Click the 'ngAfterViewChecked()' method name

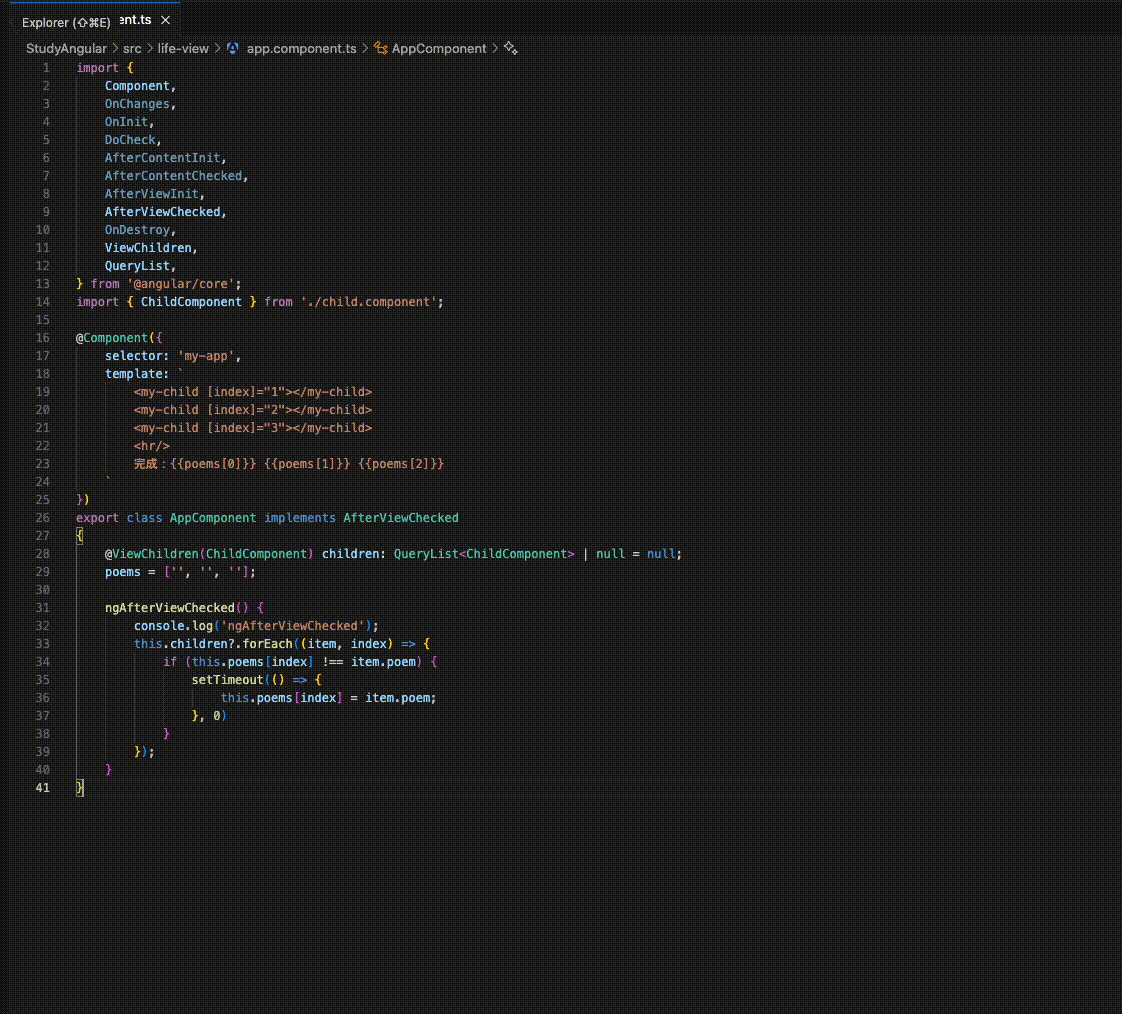click(177, 608)
